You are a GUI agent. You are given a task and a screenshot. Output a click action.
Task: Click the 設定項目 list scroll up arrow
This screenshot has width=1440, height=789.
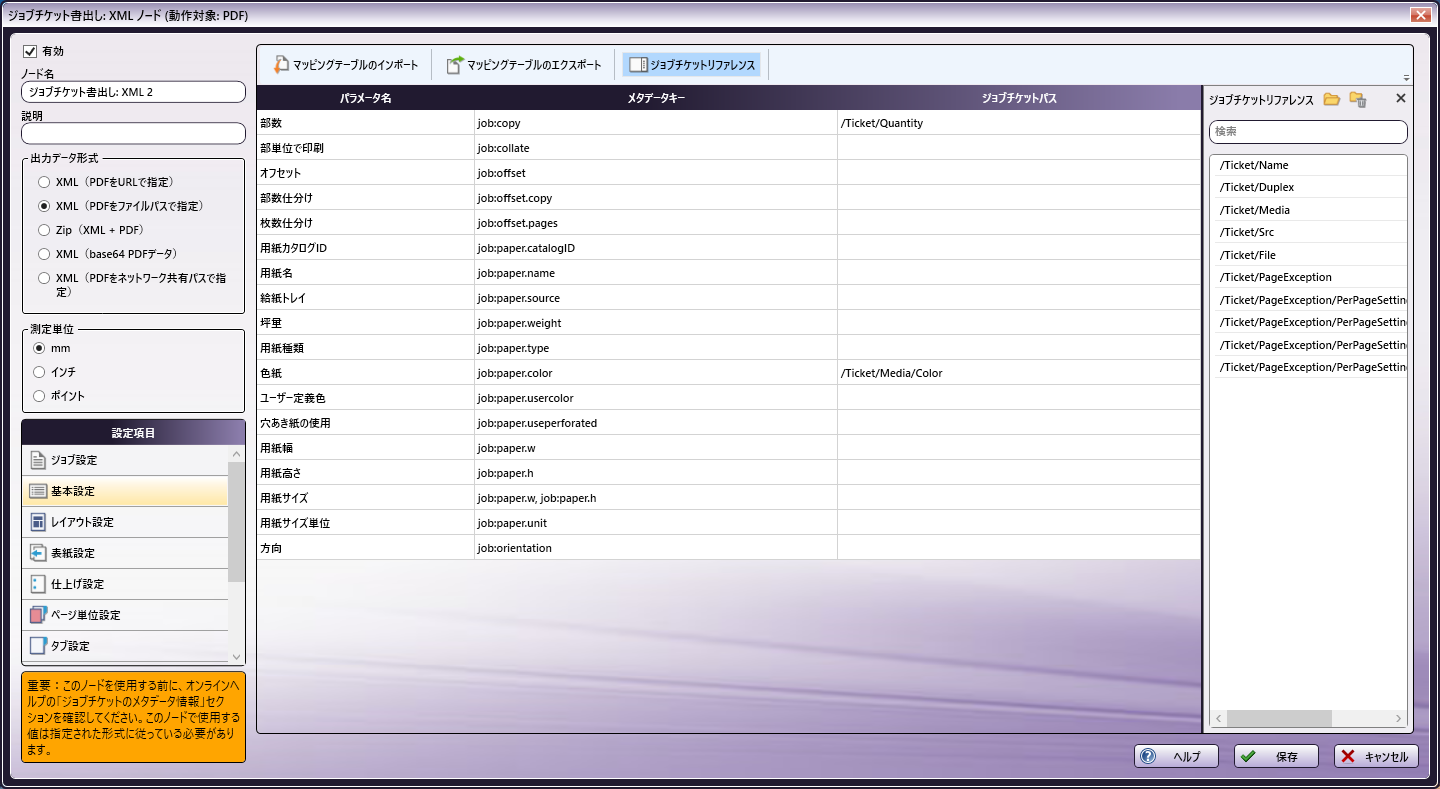236,453
